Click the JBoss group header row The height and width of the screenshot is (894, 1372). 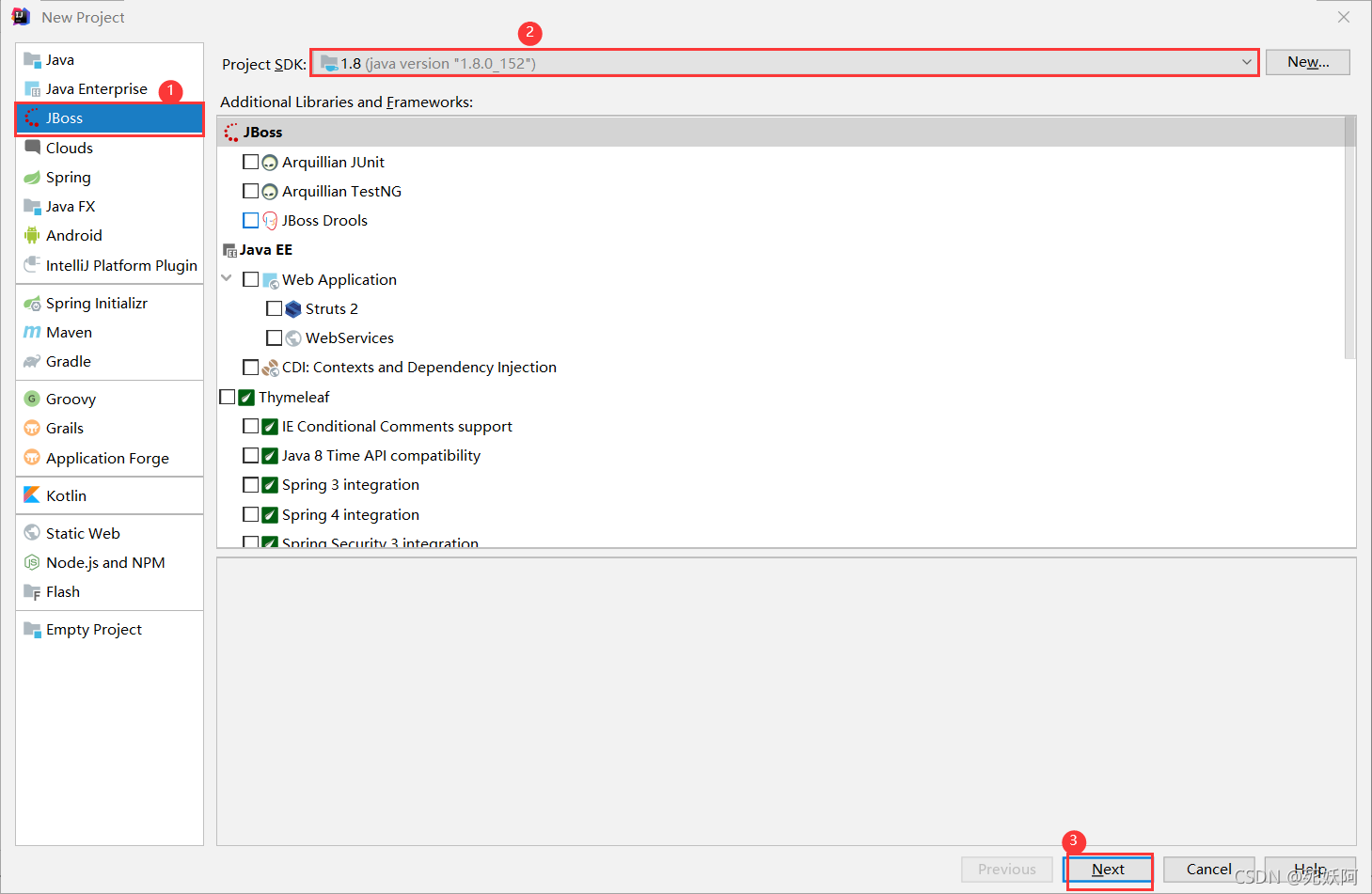[781, 132]
